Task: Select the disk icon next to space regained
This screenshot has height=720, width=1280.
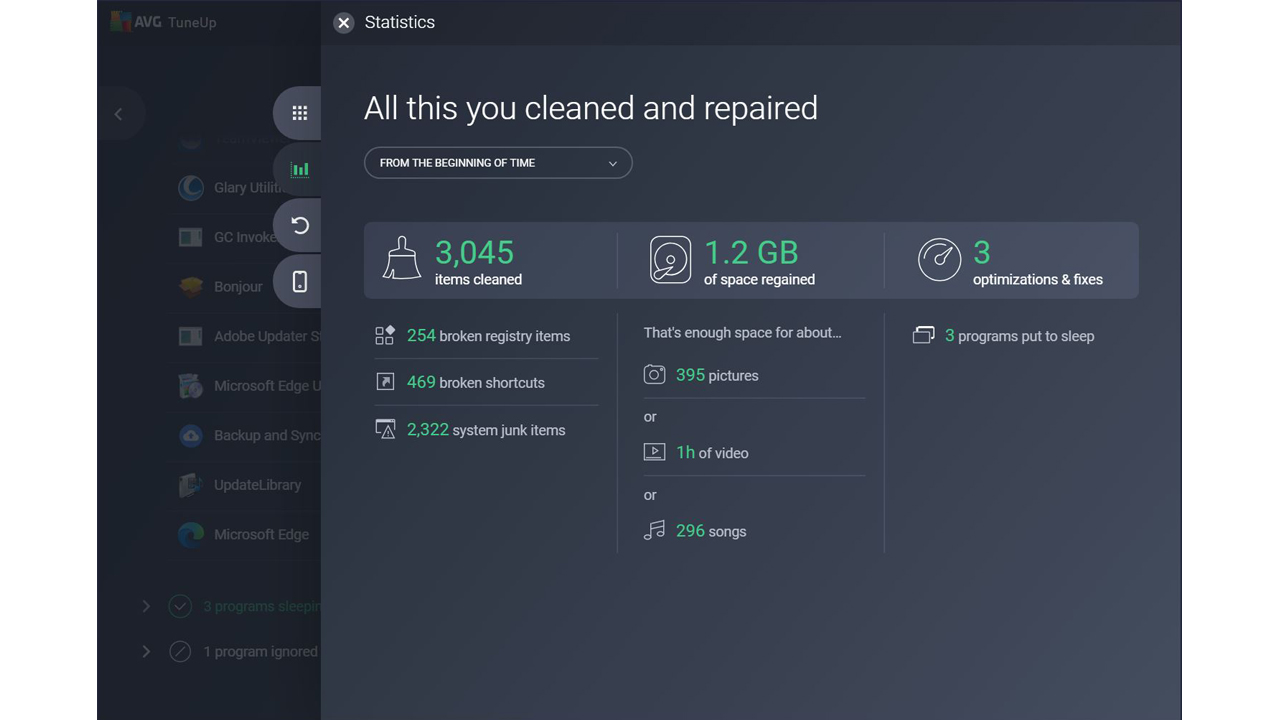Action: point(670,259)
